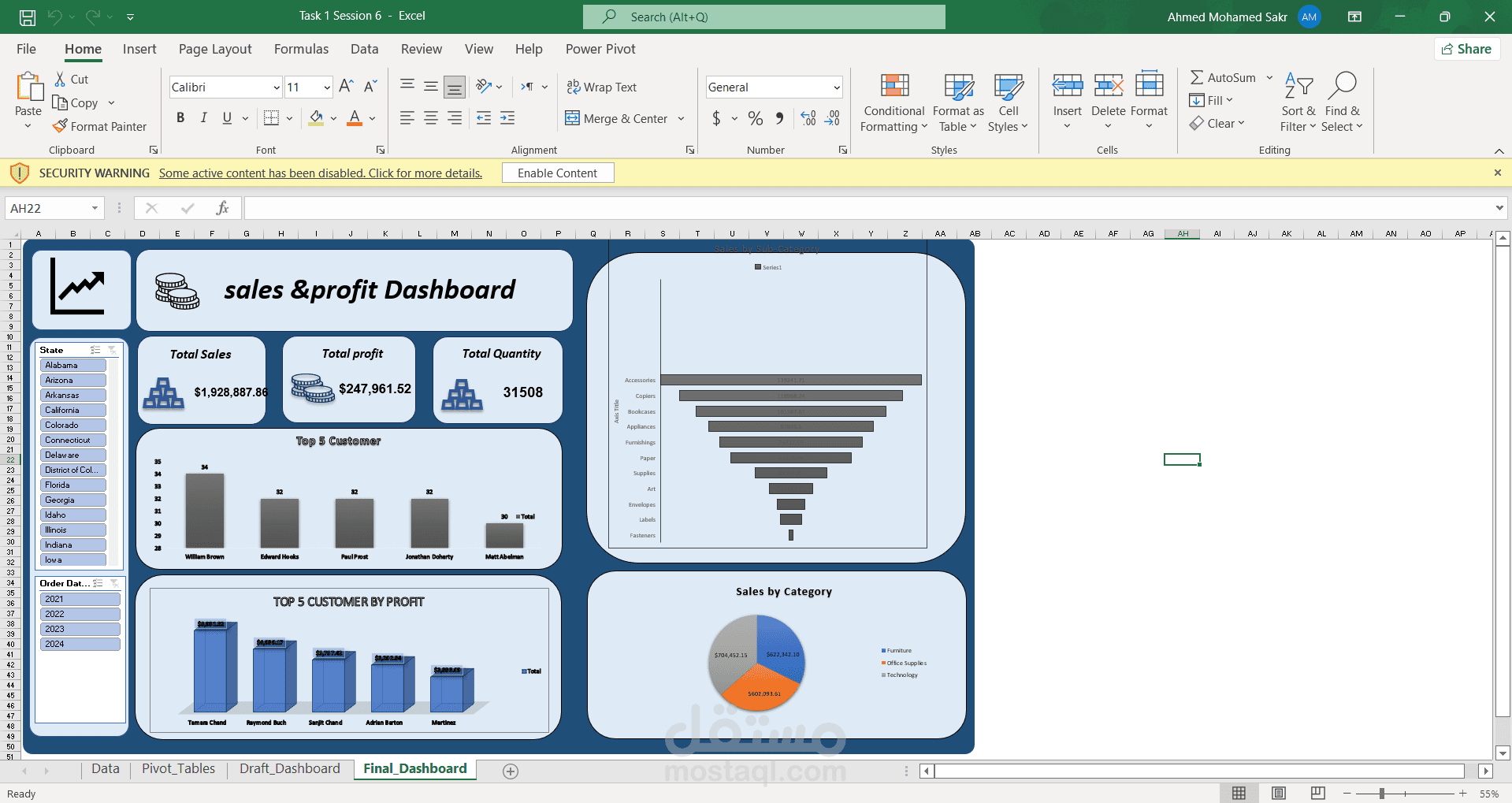Click Merge & Center button
This screenshot has width=1512, height=803.
(616, 118)
